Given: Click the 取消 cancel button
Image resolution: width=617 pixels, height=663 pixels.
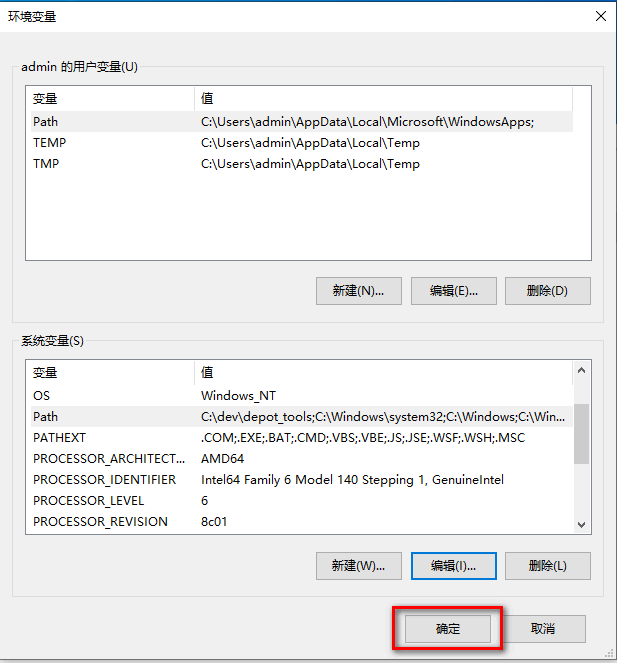Looking at the screenshot, I should (543, 629).
